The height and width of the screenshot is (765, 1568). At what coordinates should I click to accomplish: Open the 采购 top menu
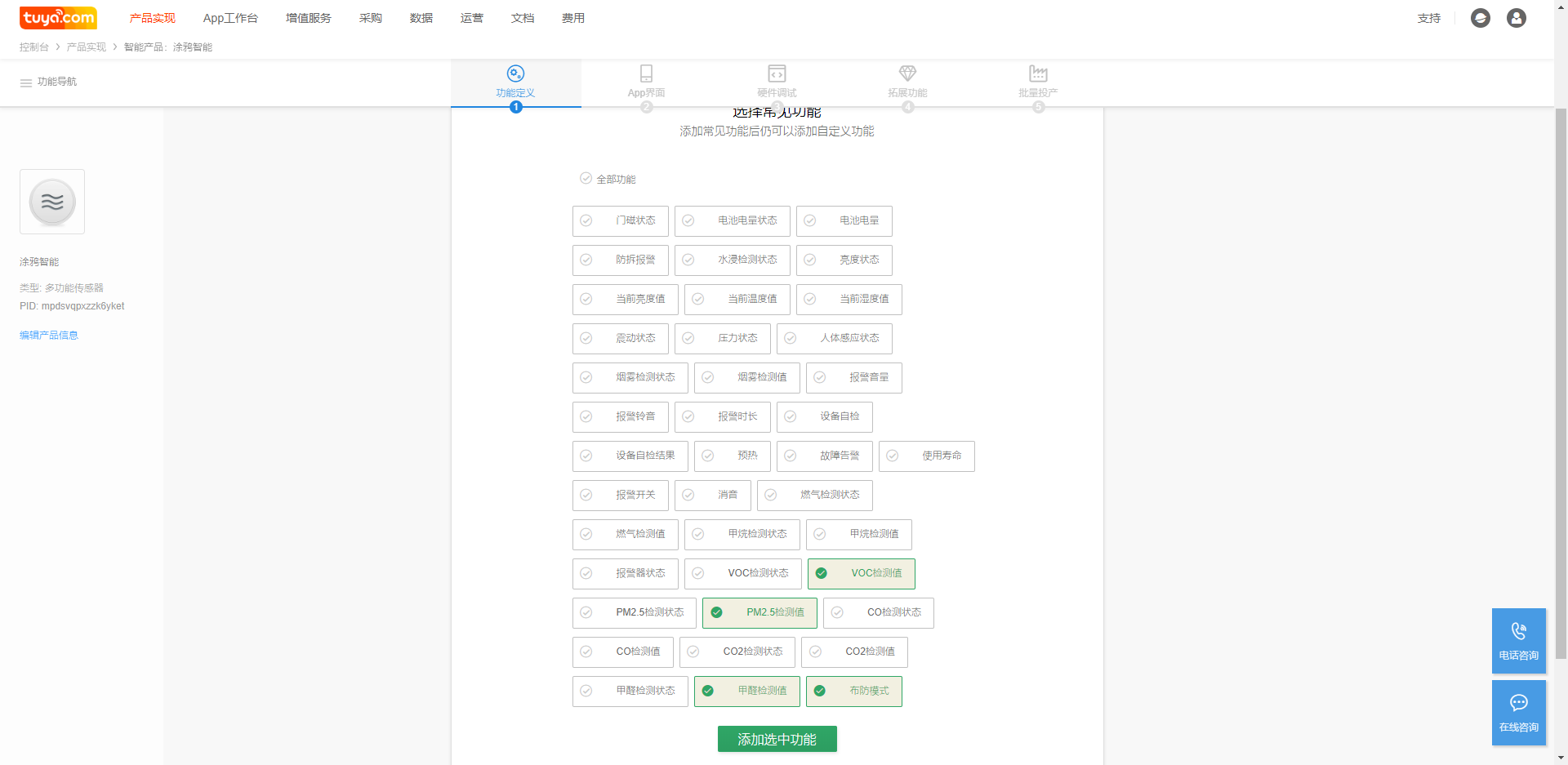pos(371,18)
